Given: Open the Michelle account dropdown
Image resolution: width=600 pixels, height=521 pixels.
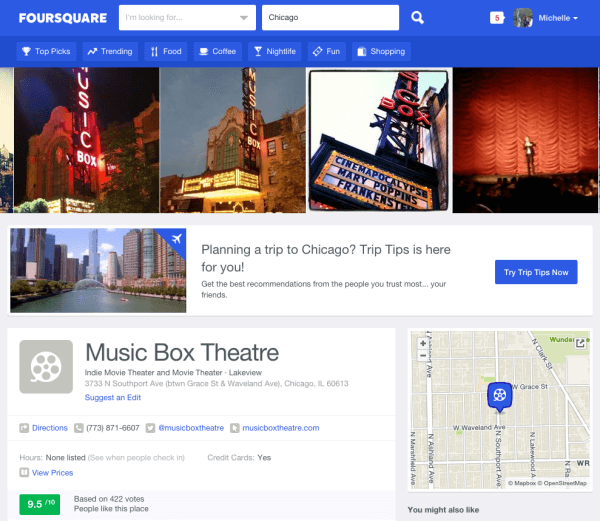Looking at the screenshot, I should click(558, 18).
